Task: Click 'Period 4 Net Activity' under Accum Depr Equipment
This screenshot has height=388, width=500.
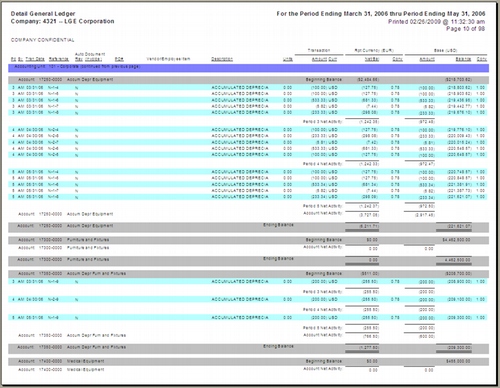Action: (322, 164)
